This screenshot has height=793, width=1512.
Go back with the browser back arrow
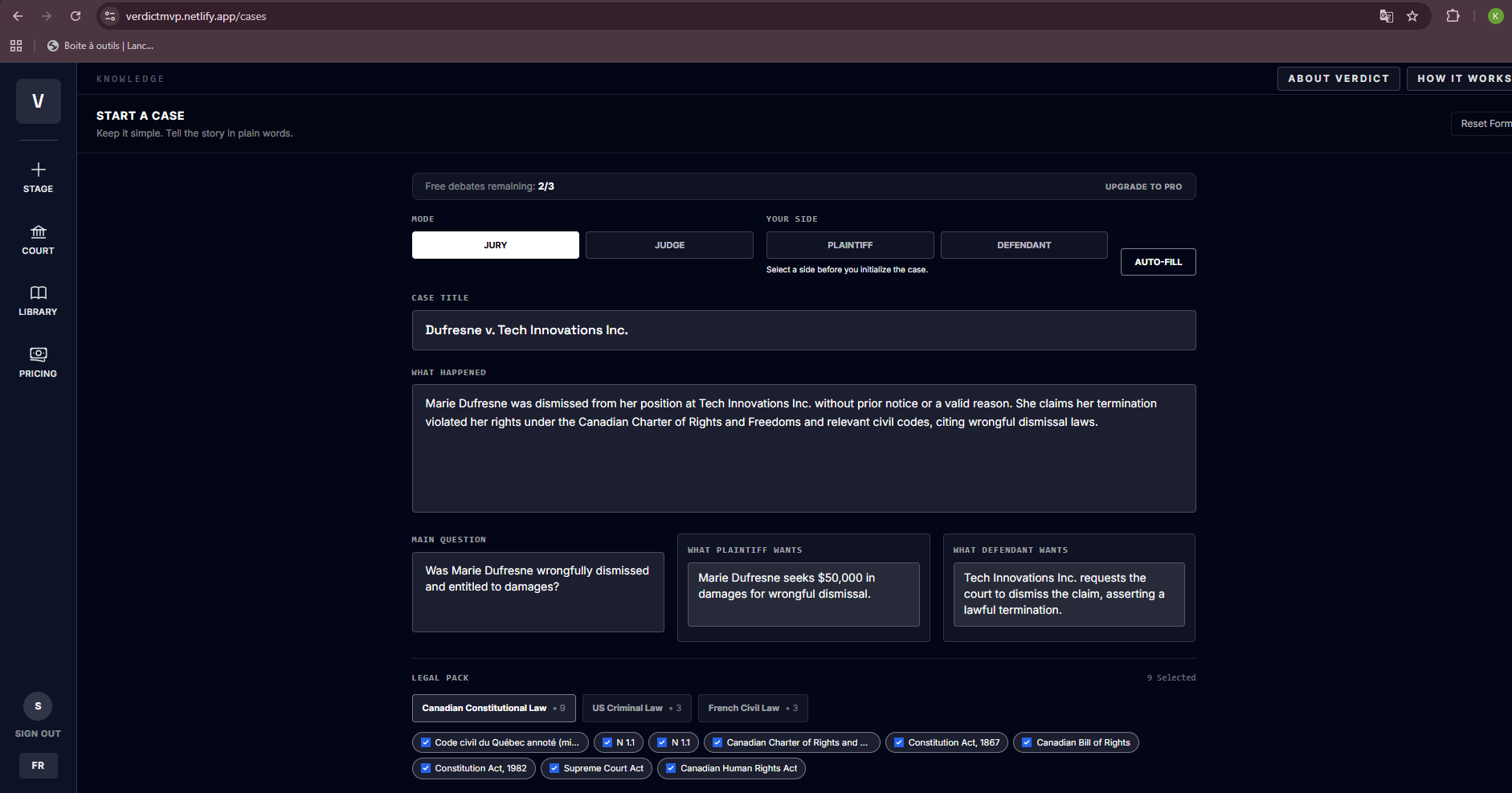tap(18, 16)
